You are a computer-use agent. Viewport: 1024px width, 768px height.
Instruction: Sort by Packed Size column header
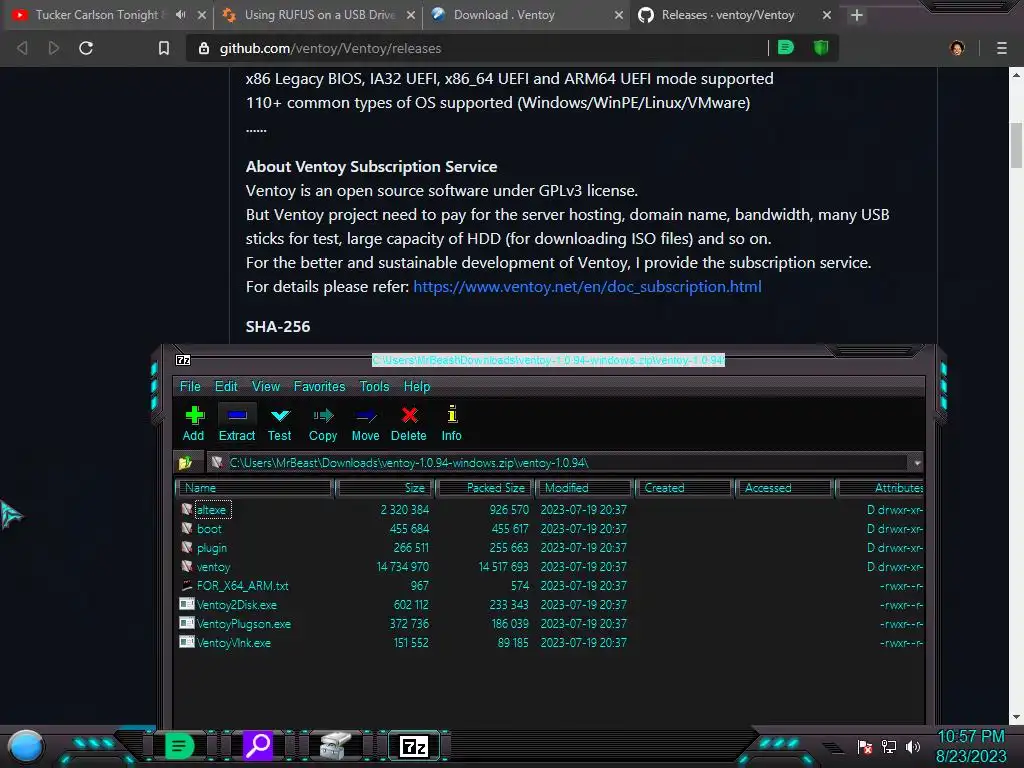pos(485,488)
